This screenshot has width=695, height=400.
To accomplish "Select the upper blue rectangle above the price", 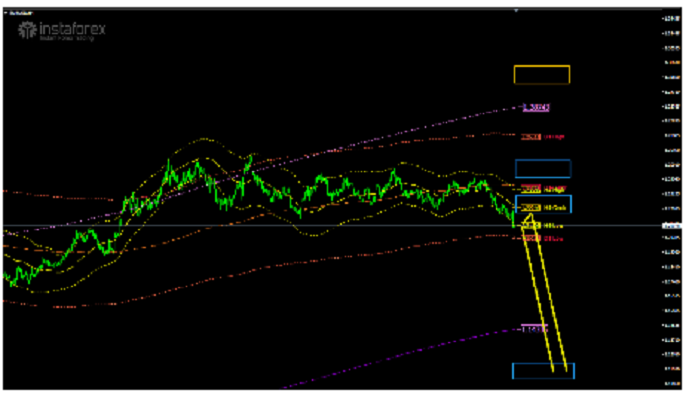I will coord(542,168).
